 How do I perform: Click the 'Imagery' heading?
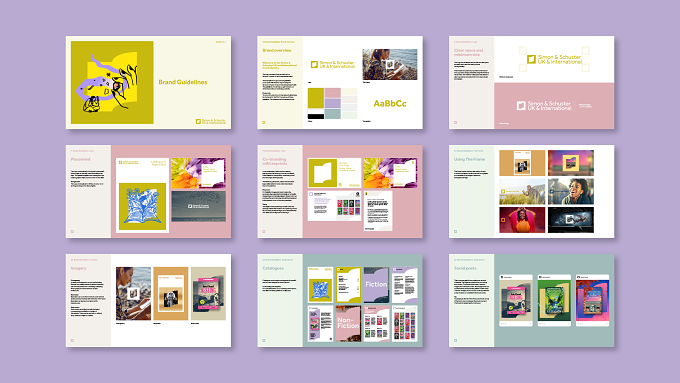[78, 268]
